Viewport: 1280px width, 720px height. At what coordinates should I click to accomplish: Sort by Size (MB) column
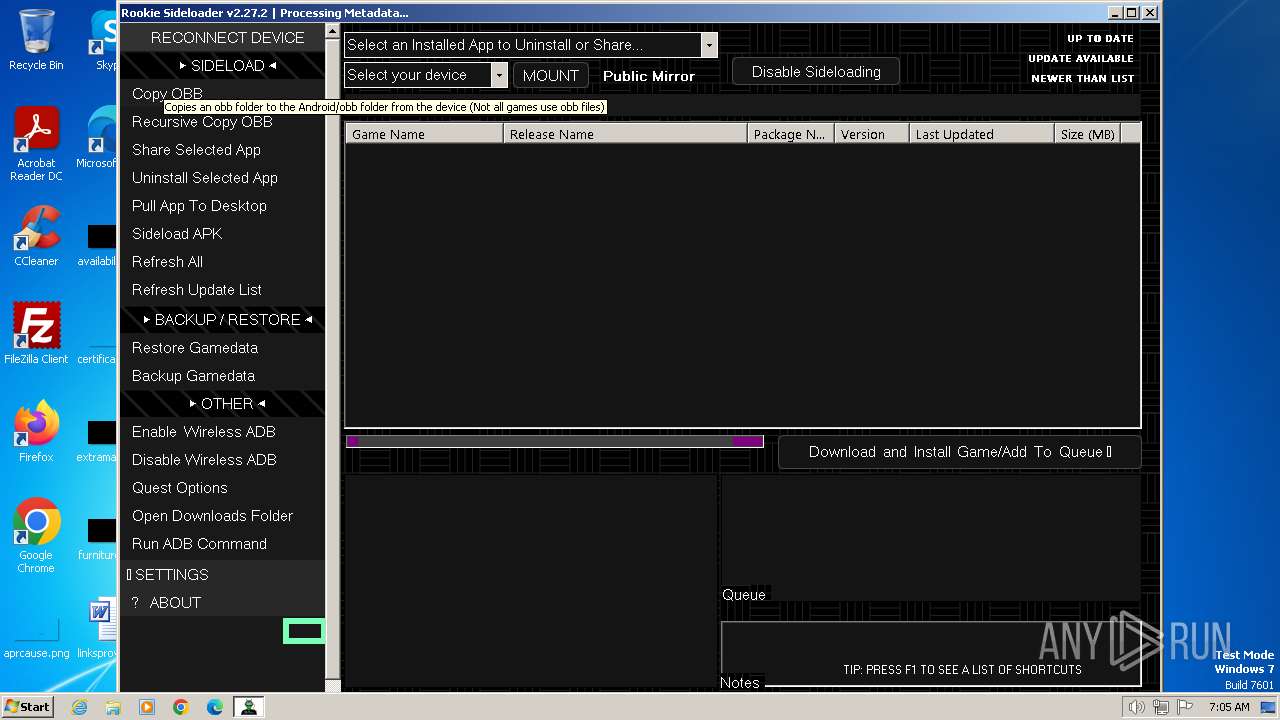(1088, 134)
